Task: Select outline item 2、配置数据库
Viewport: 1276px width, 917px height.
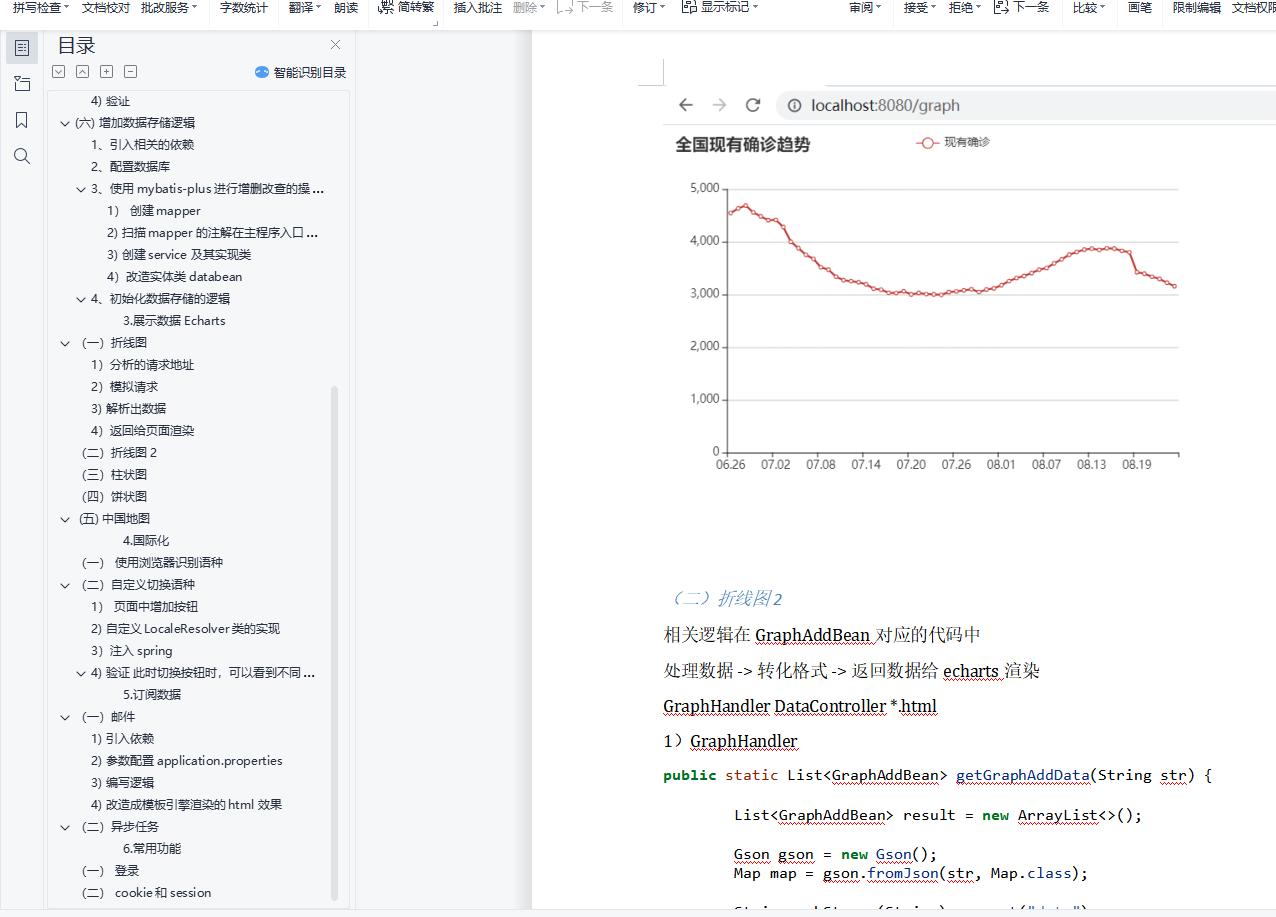Action: [x=130, y=167]
